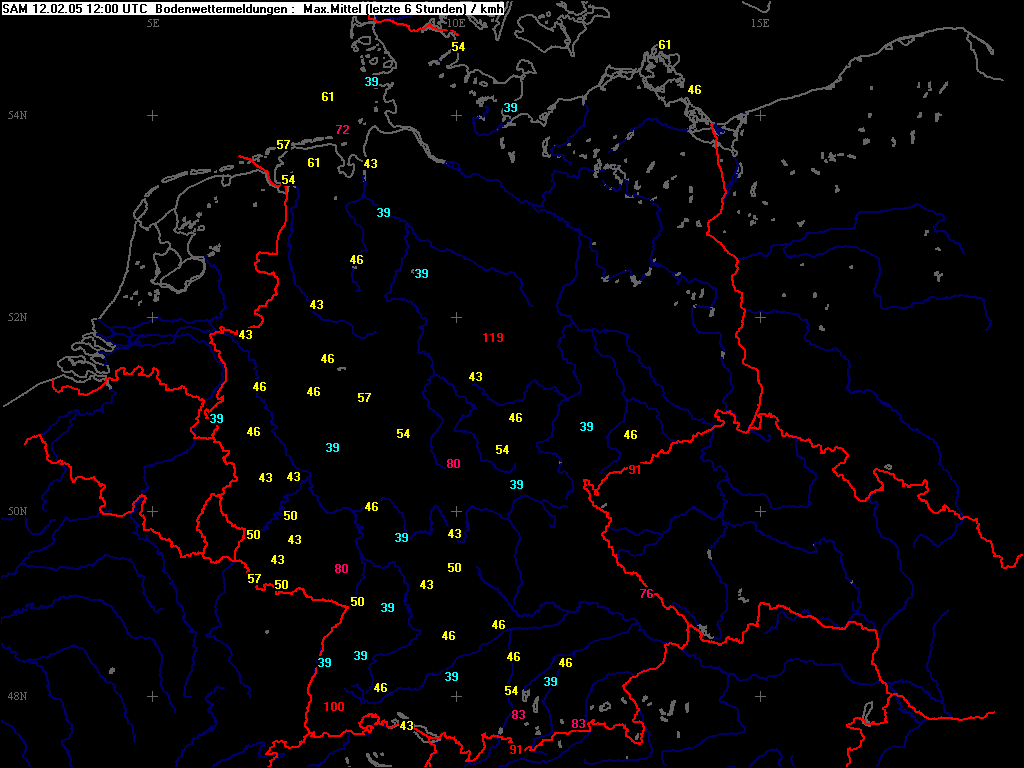Select the grid cross at 50N 5E
This screenshot has width=1024, height=768.
pyautogui.click(x=153, y=511)
